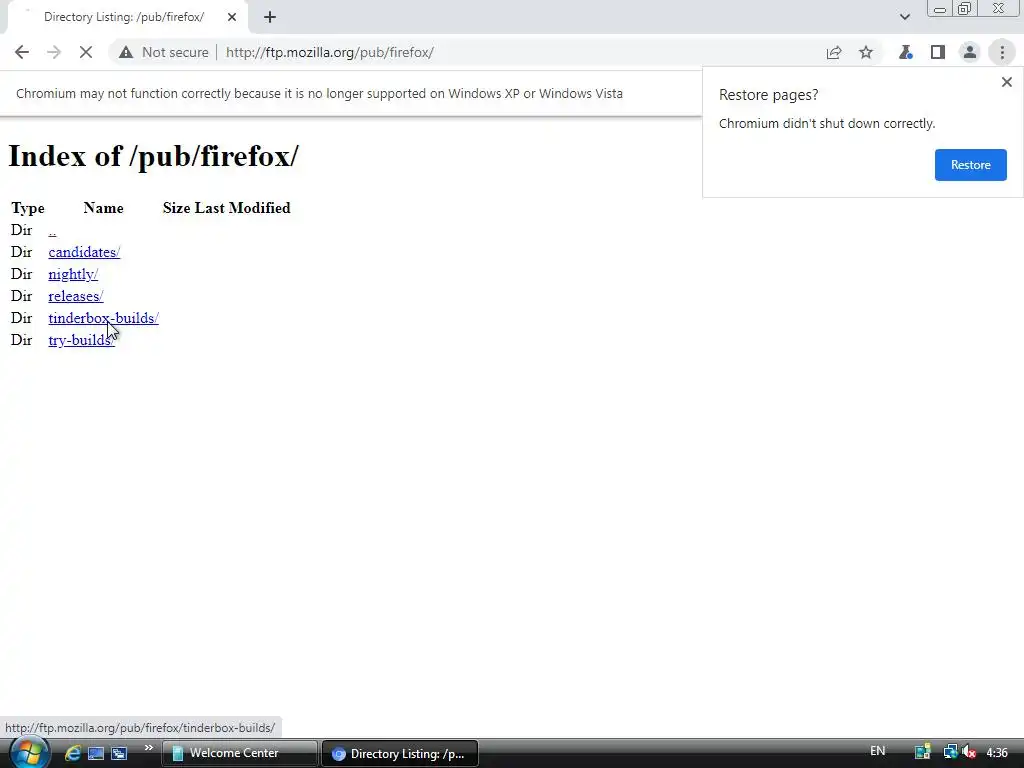
Task: Open the nightly/ directory
Action: (x=73, y=274)
